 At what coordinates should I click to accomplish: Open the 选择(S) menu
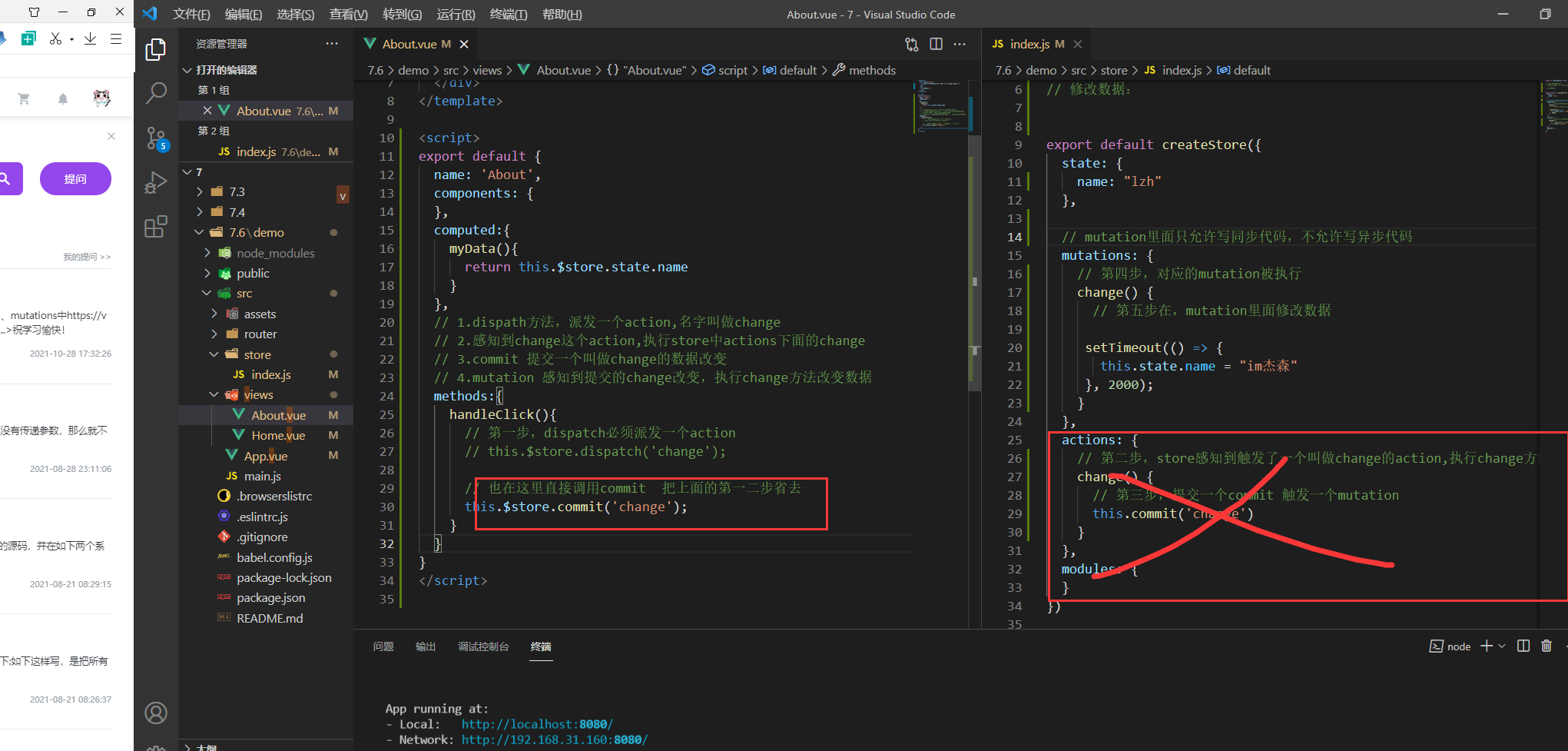296,15
